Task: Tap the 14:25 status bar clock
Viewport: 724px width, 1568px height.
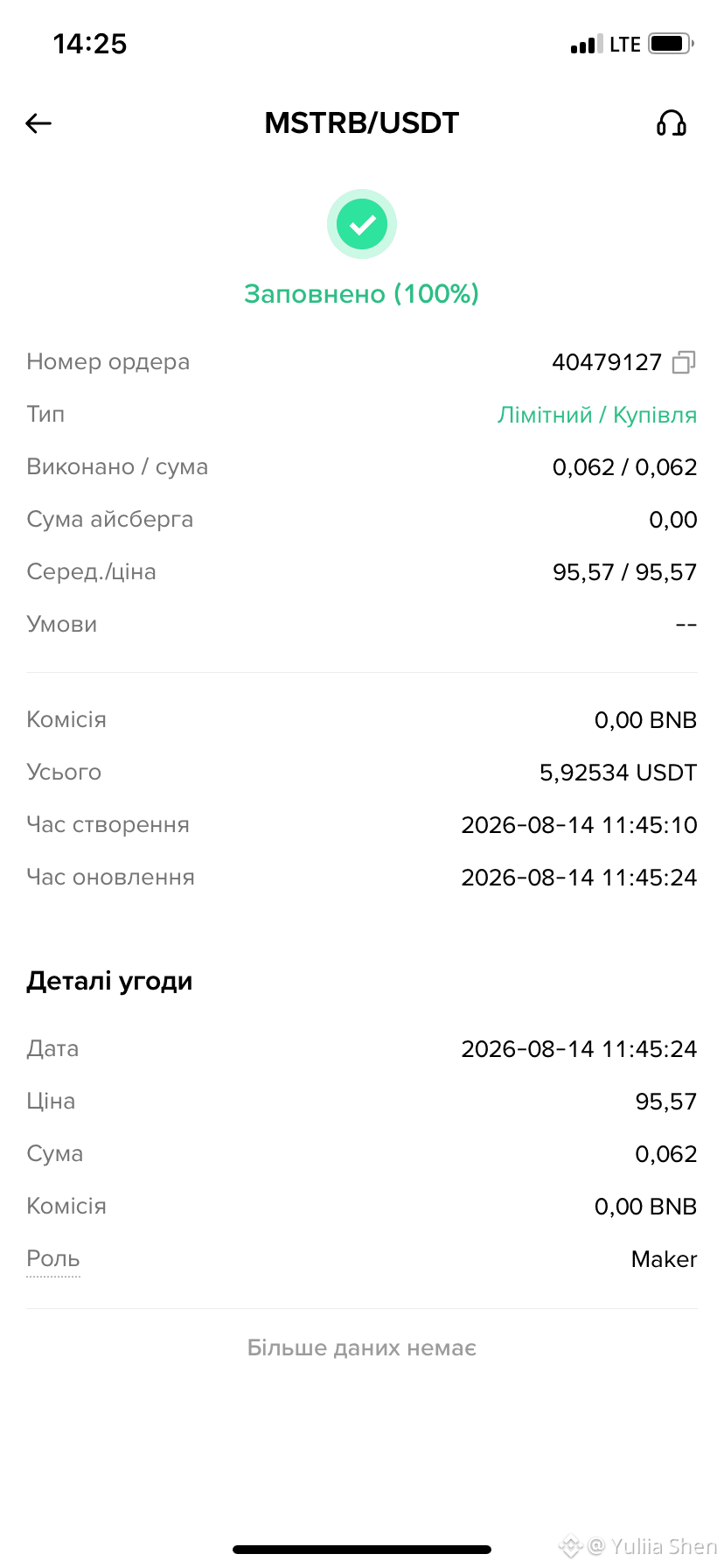Action: point(90,44)
